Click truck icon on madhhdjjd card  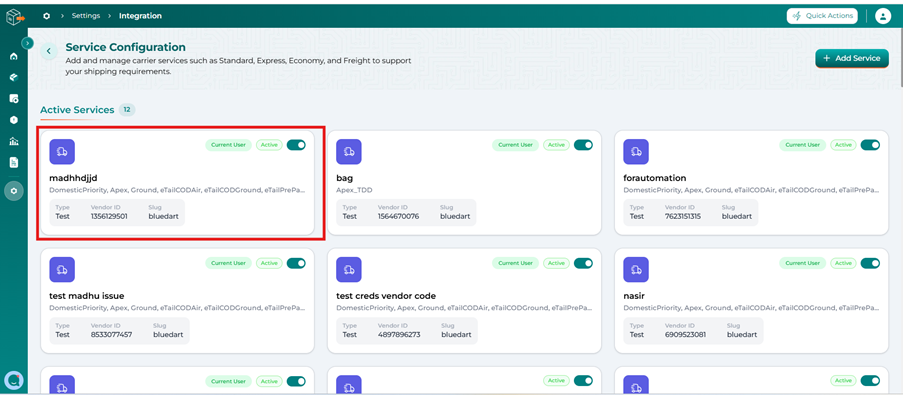coord(62,151)
